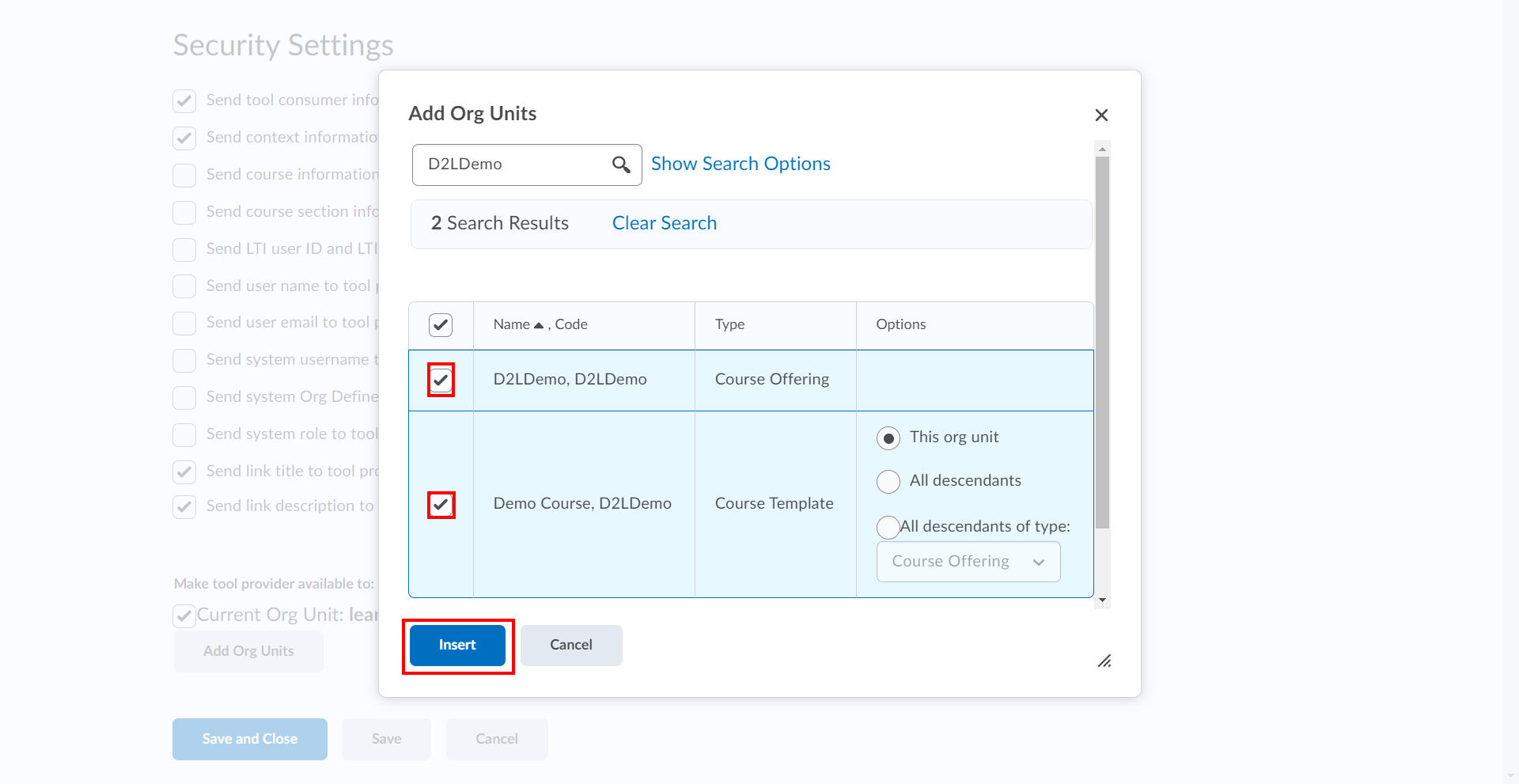Select the D2LDemo, D2LDemo name cell
Screen dimensions: 1519x784
point(570,380)
